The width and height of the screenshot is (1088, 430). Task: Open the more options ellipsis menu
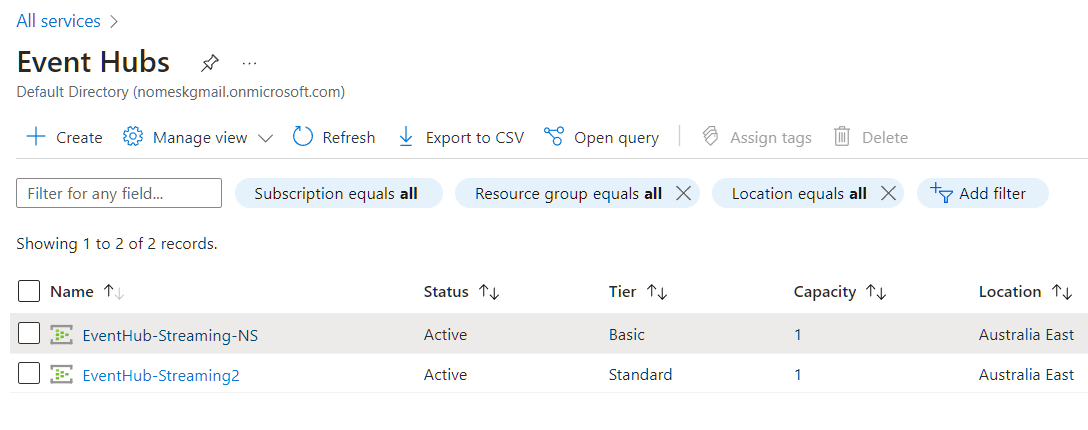click(250, 63)
